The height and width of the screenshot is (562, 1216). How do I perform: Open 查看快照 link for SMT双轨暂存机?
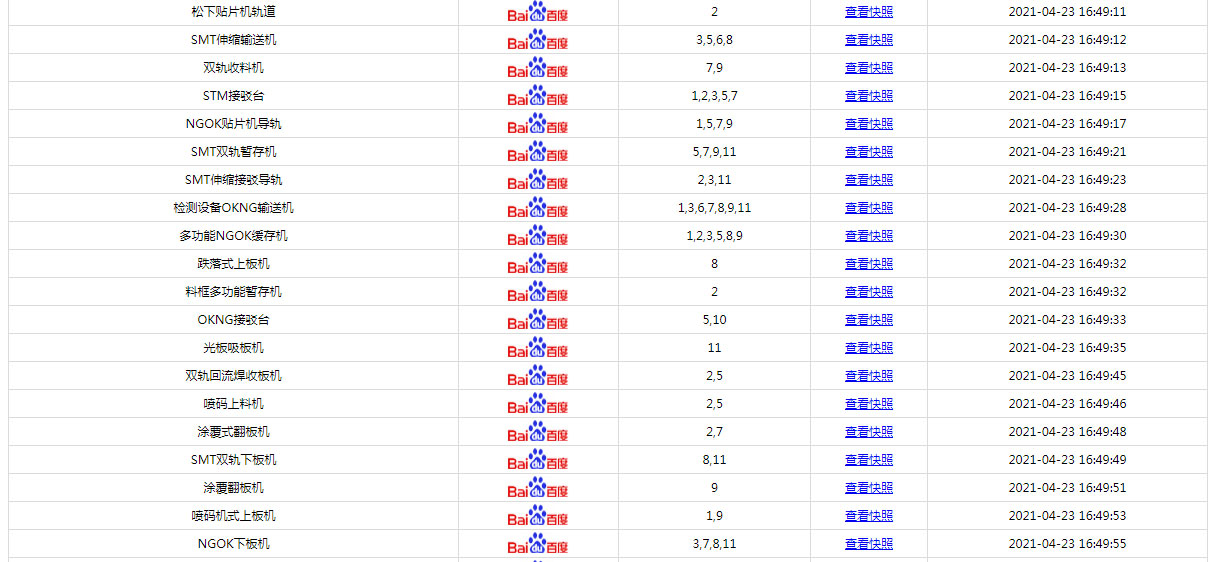pos(869,152)
